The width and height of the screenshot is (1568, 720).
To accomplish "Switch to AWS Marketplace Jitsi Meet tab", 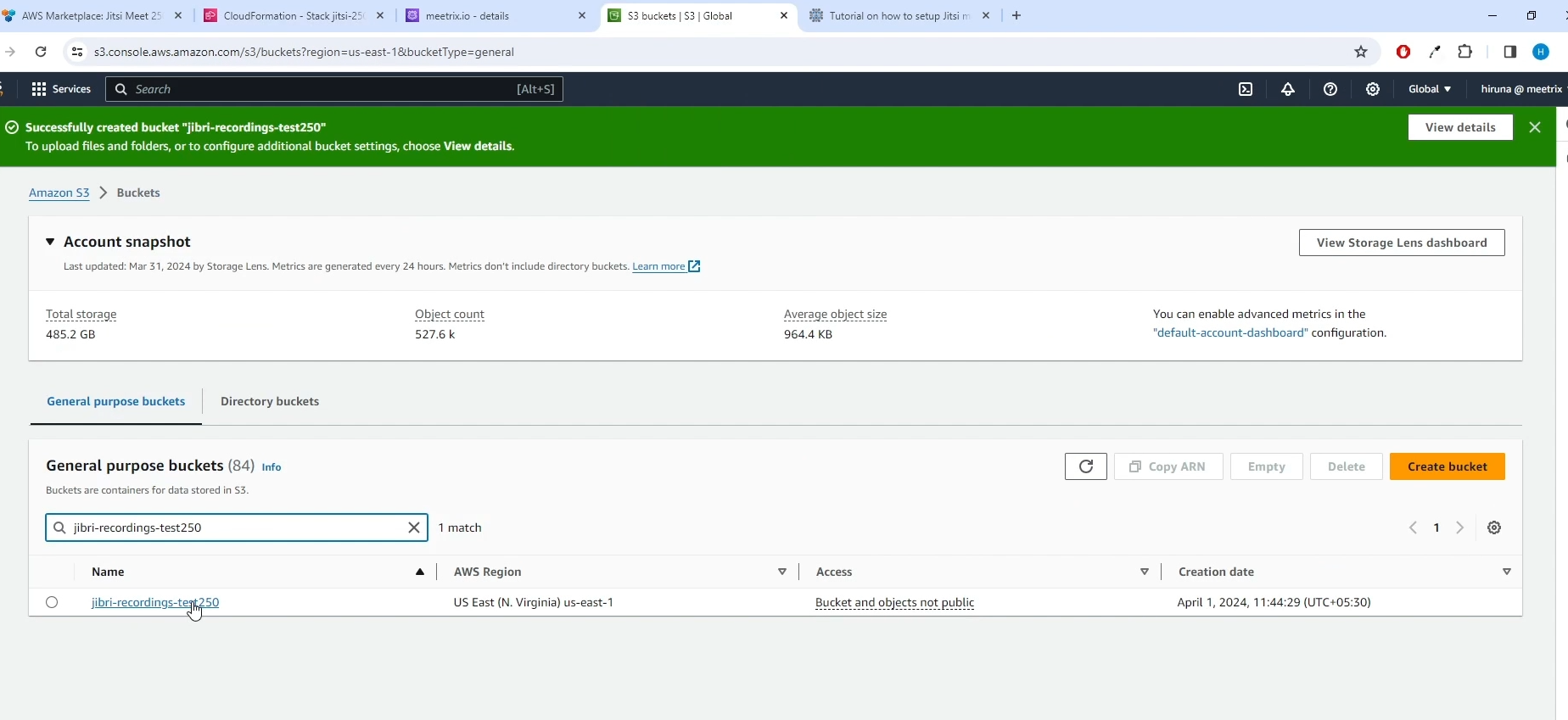I will (92, 15).
